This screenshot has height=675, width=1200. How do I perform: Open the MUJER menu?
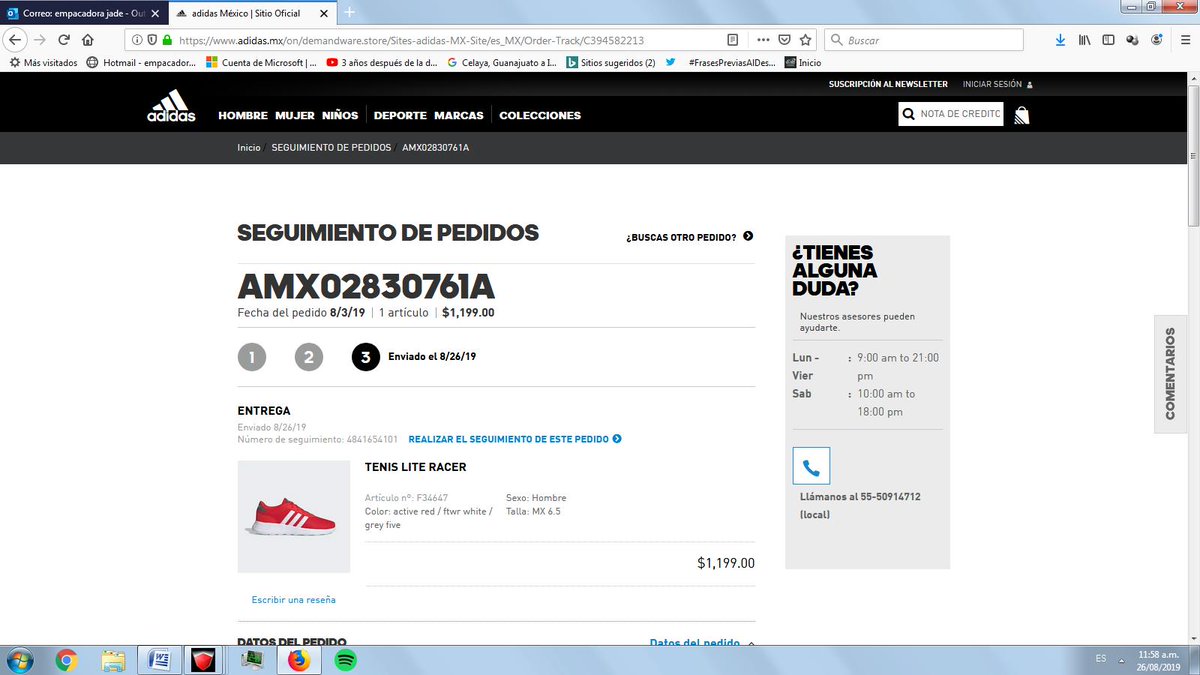tap(295, 115)
